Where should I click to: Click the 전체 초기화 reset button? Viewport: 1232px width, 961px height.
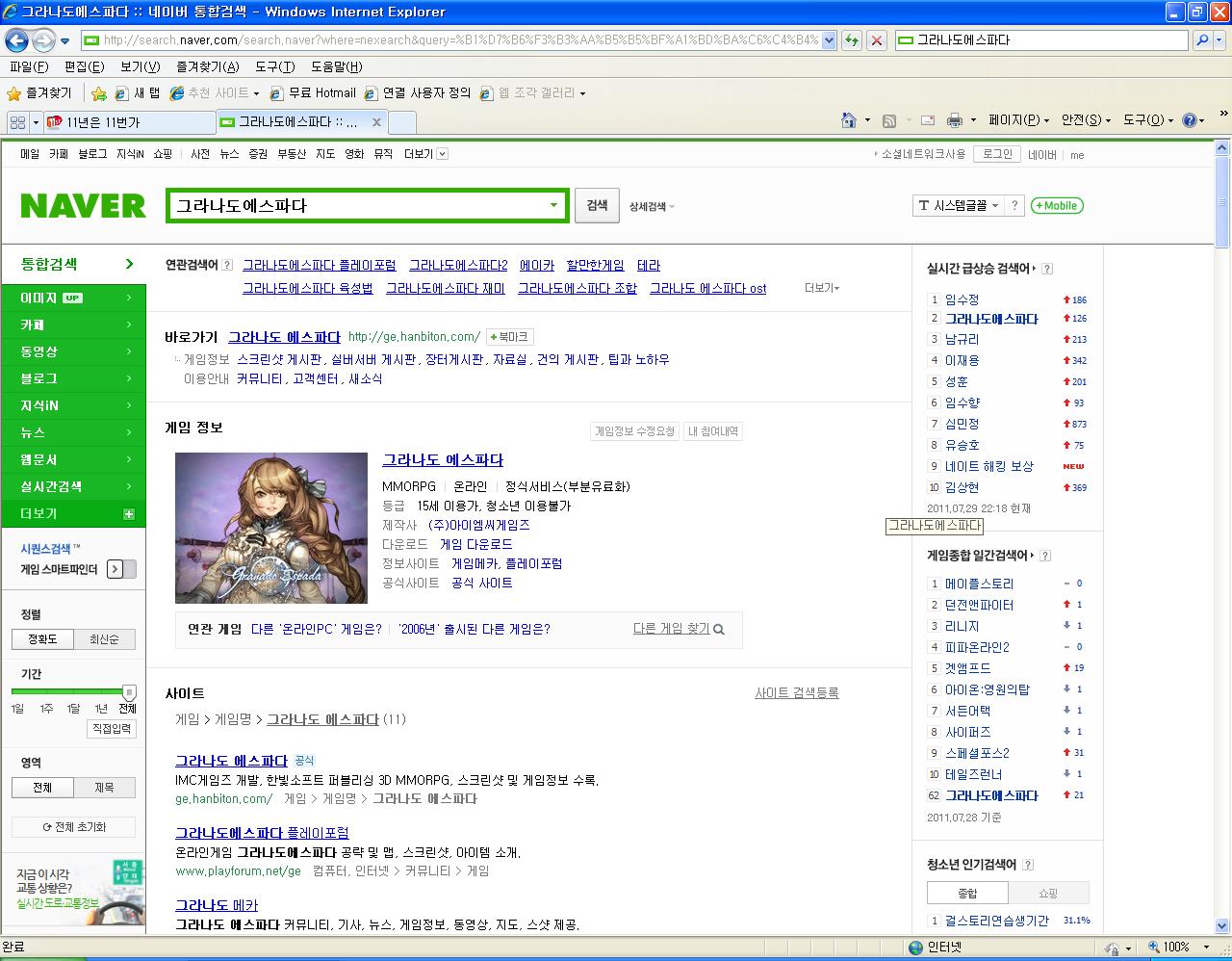(74, 827)
